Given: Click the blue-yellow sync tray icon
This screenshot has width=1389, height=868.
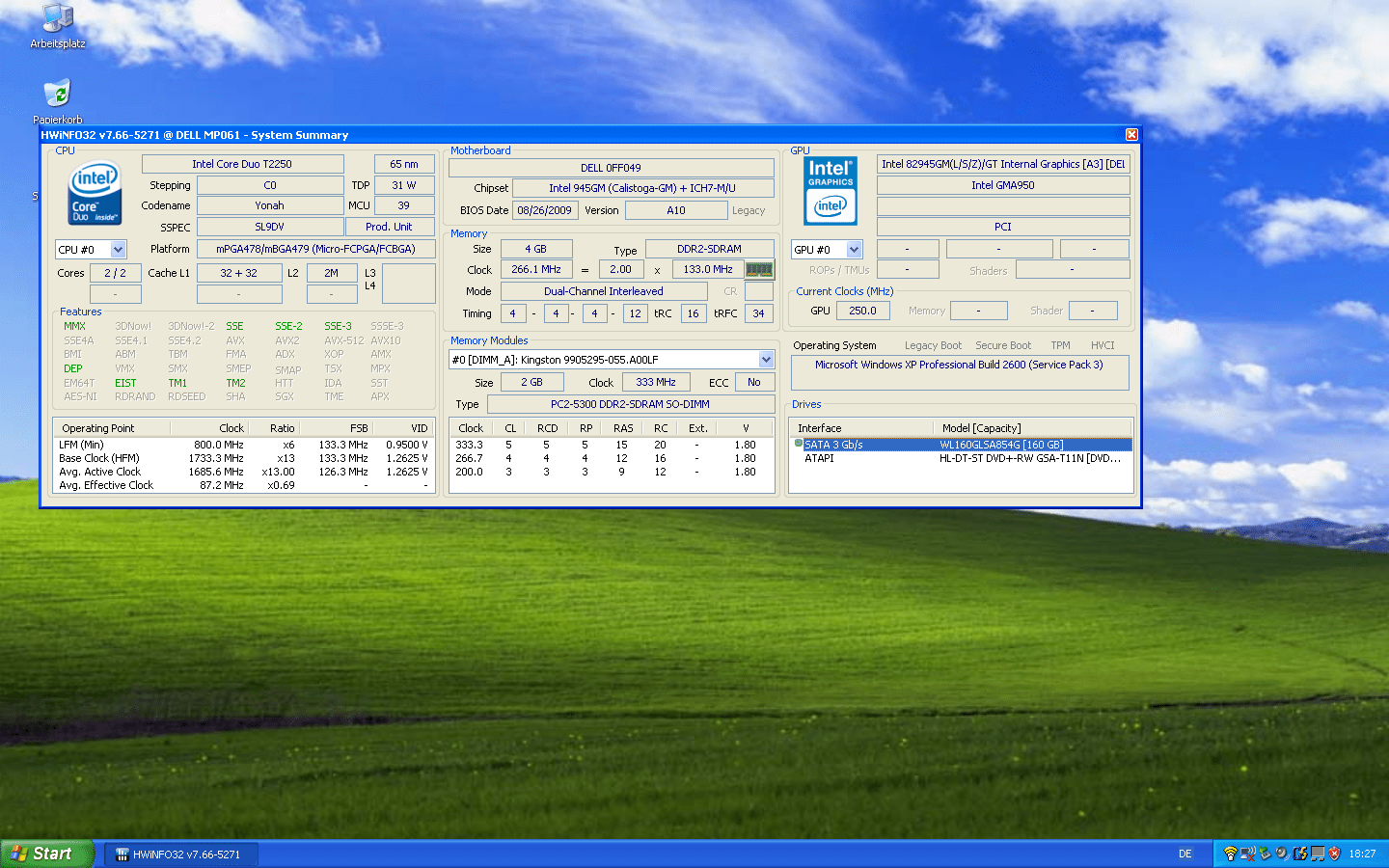Looking at the screenshot, I should coord(1300,854).
